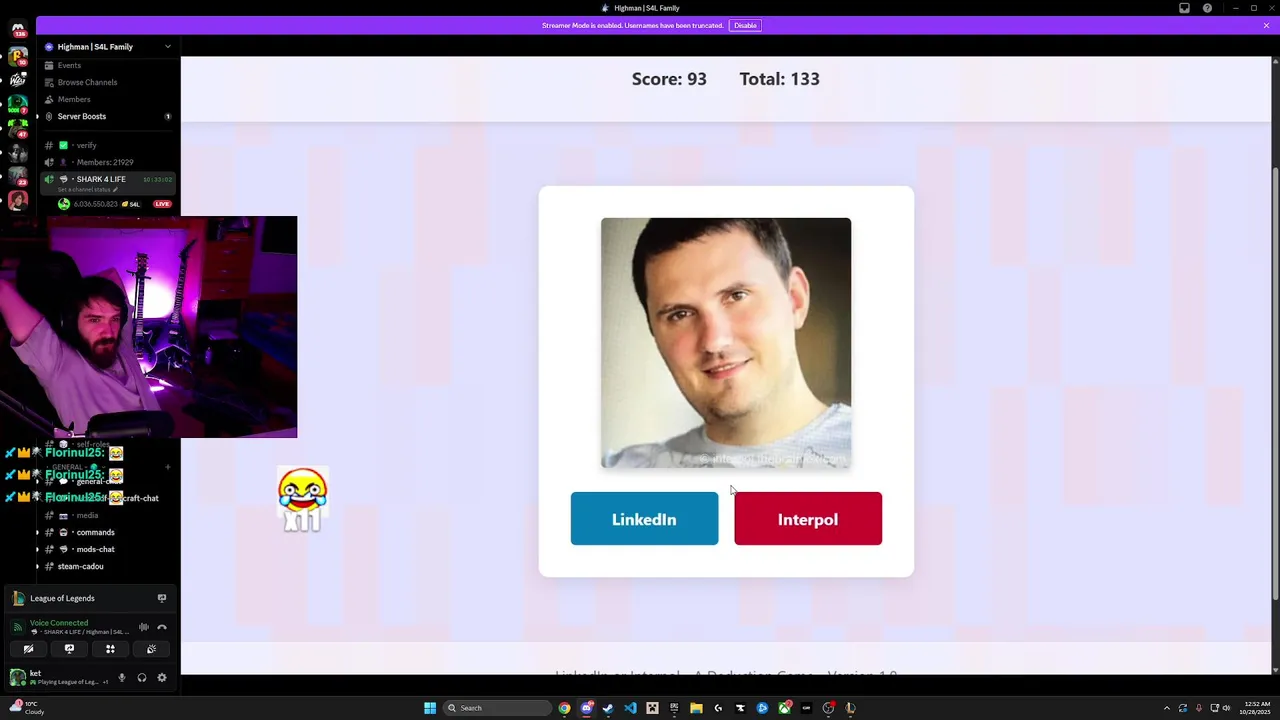Click the Score: 93 text

(x=669, y=79)
